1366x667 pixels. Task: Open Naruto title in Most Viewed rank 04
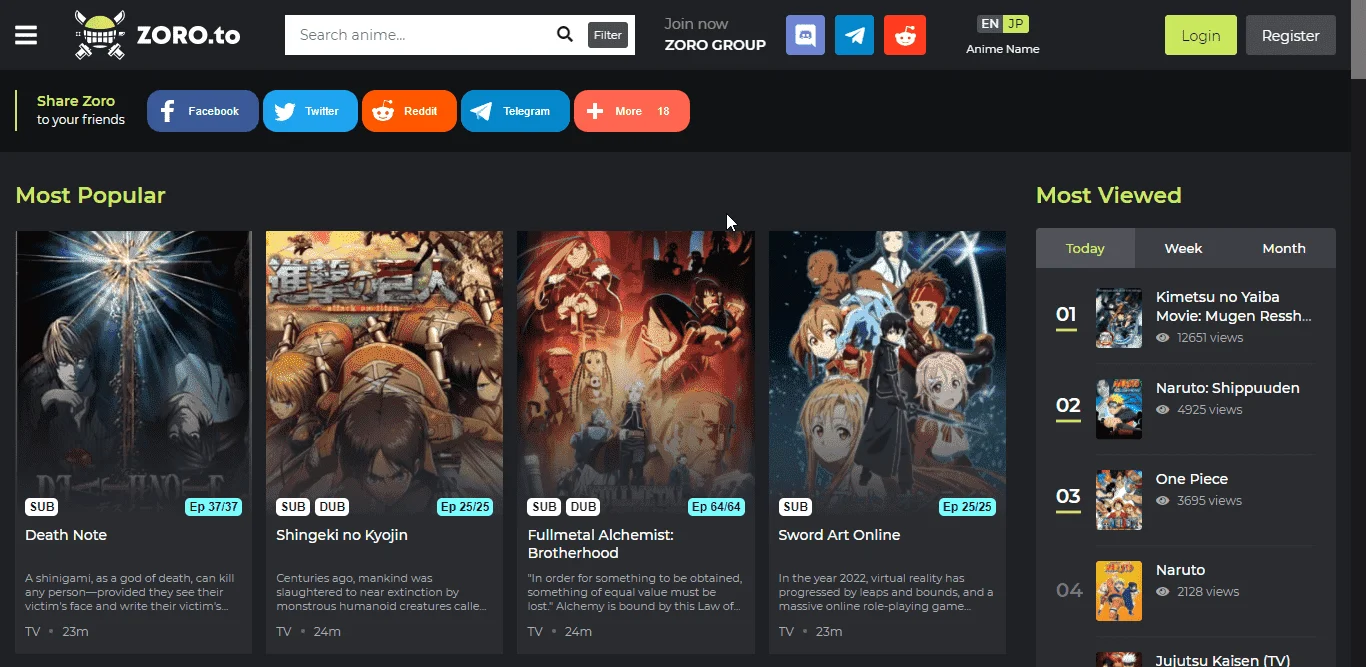(1181, 570)
